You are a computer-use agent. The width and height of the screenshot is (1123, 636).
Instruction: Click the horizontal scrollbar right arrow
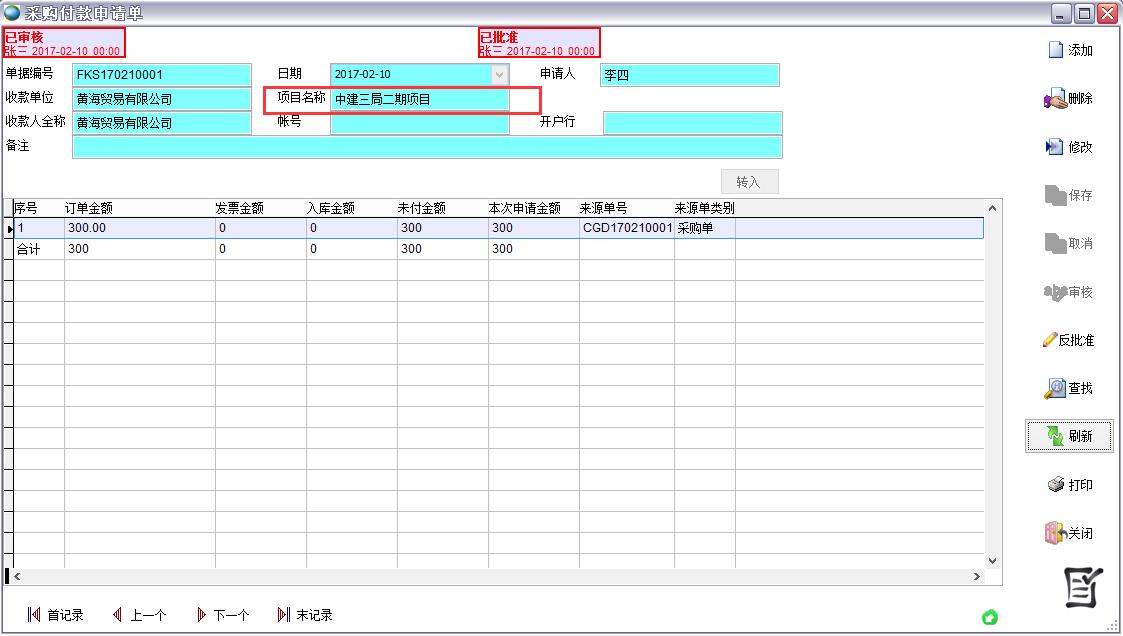point(977,577)
